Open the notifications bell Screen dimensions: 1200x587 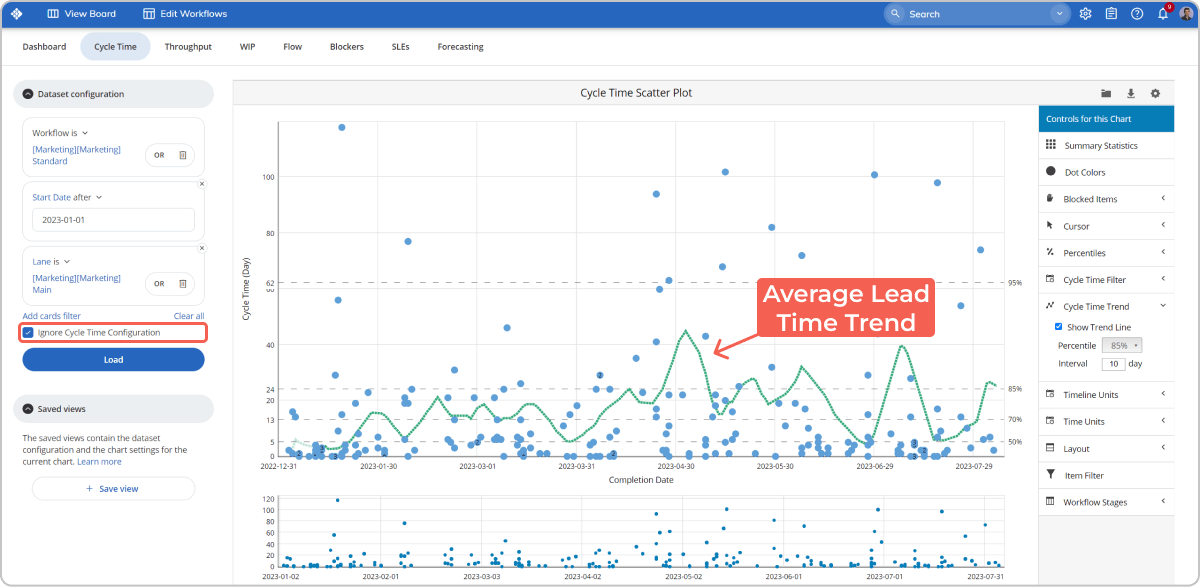[1162, 14]
